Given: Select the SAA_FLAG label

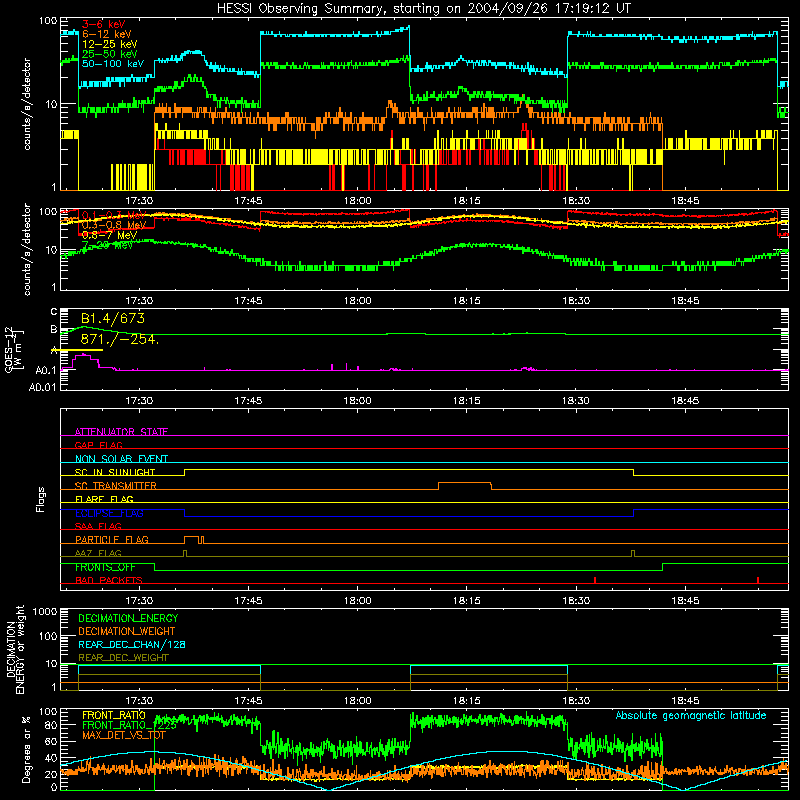Looking at the screenshot, I should (x=98, y=526).
